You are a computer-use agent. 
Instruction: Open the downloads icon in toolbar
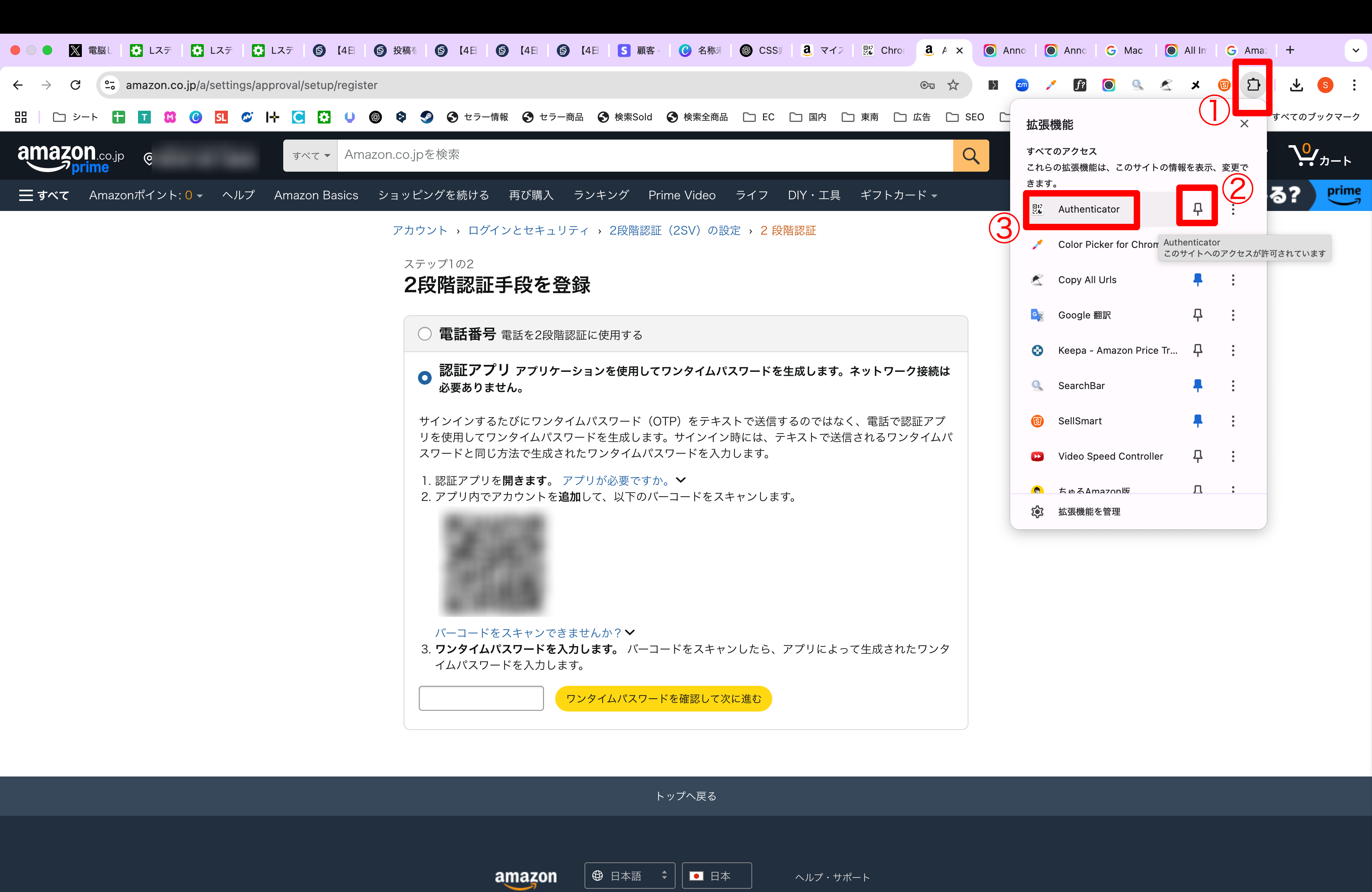[x=1297, y=85]
